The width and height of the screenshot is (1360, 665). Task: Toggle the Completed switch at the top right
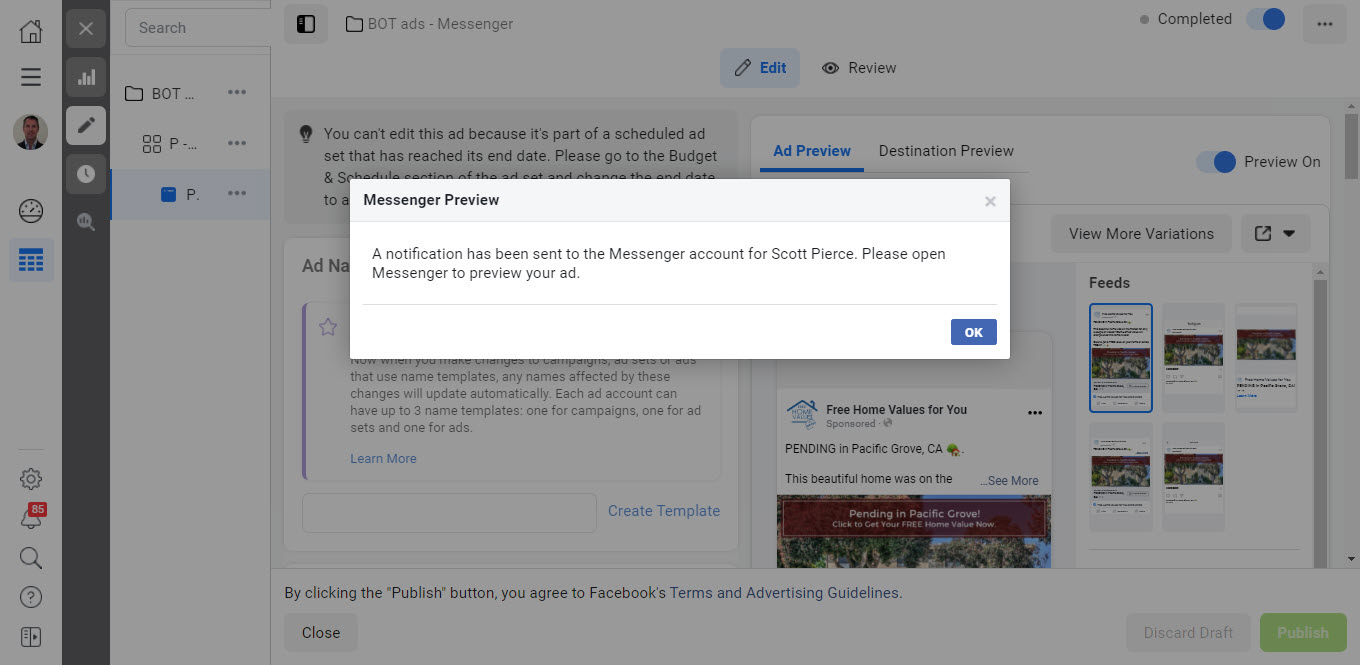coord(1265,18)
